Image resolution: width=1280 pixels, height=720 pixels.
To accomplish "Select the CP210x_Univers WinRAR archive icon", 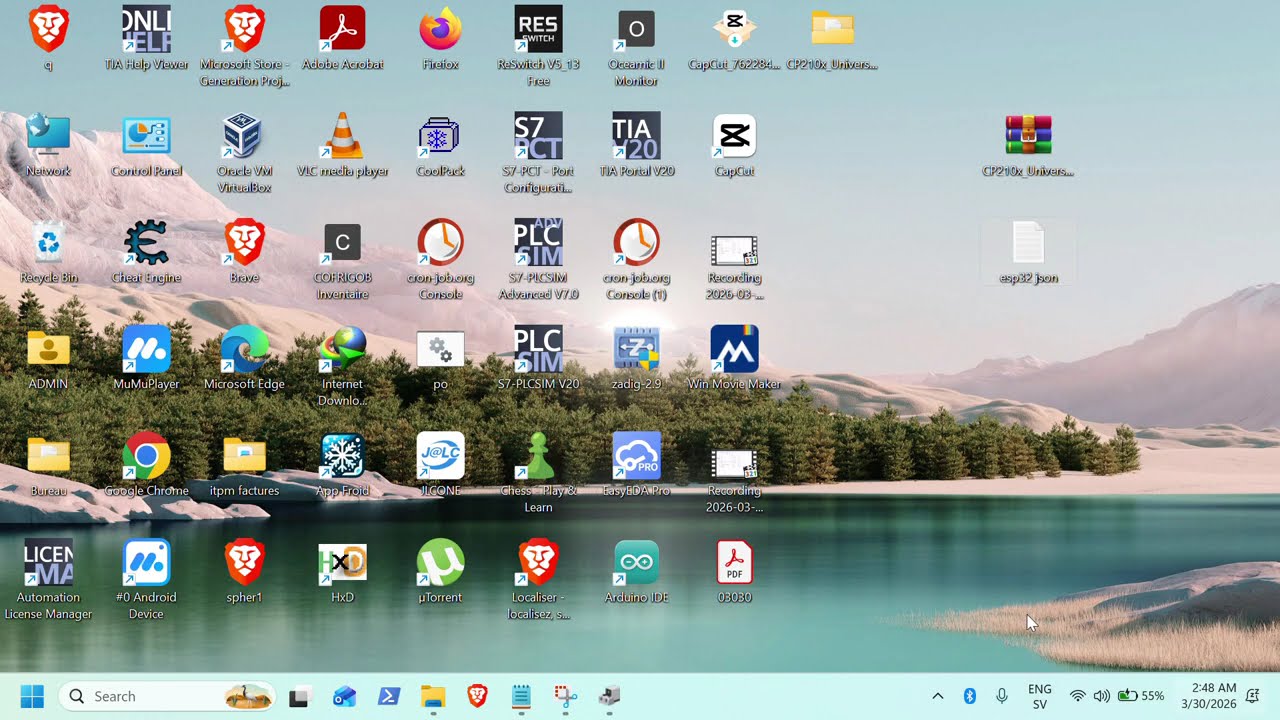I will click(1028, 145).
